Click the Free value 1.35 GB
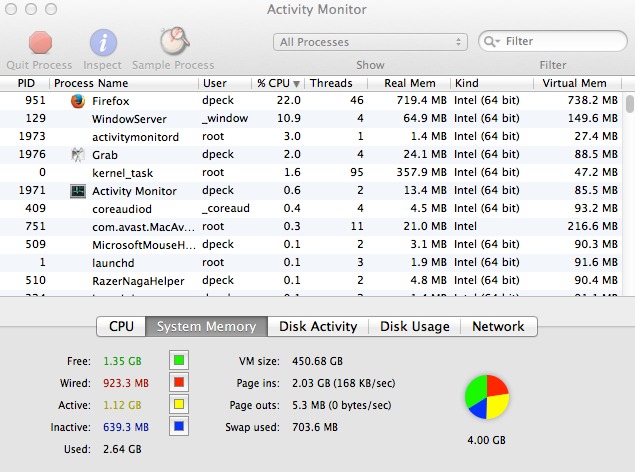The image size is (635, 472). click(x=122, y=361)
